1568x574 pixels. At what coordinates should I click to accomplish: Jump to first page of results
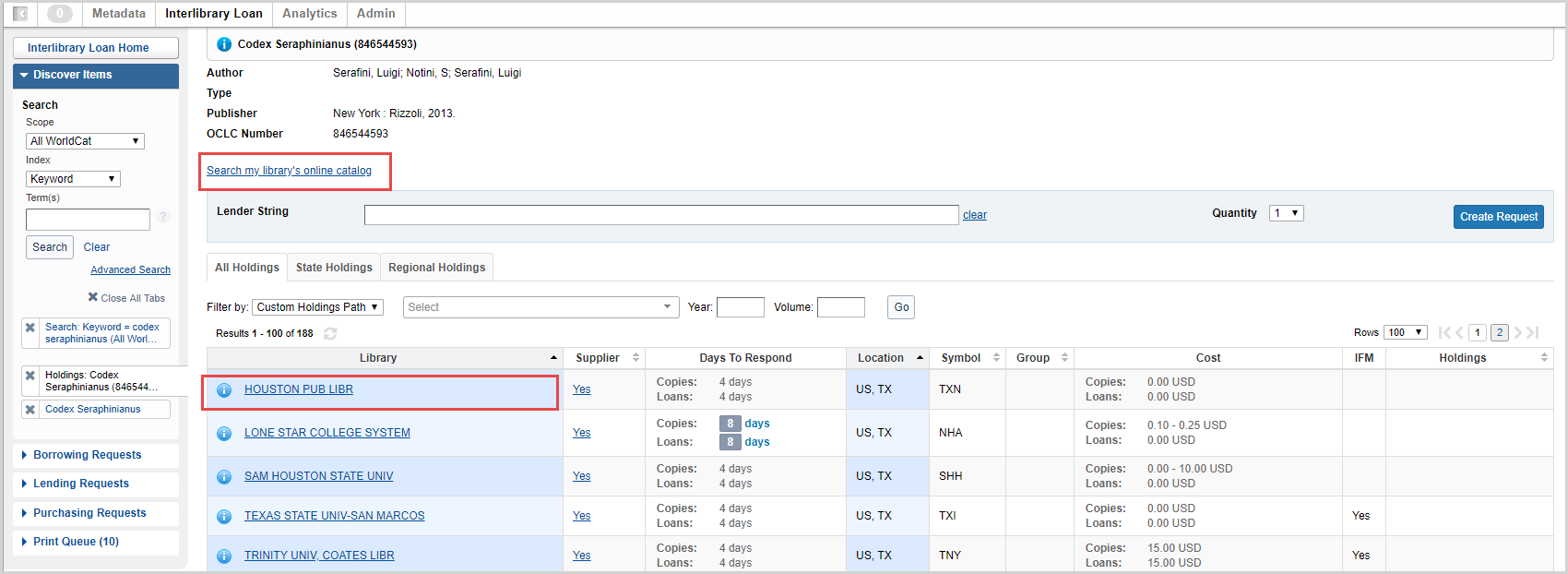[x=1444, y=333]
